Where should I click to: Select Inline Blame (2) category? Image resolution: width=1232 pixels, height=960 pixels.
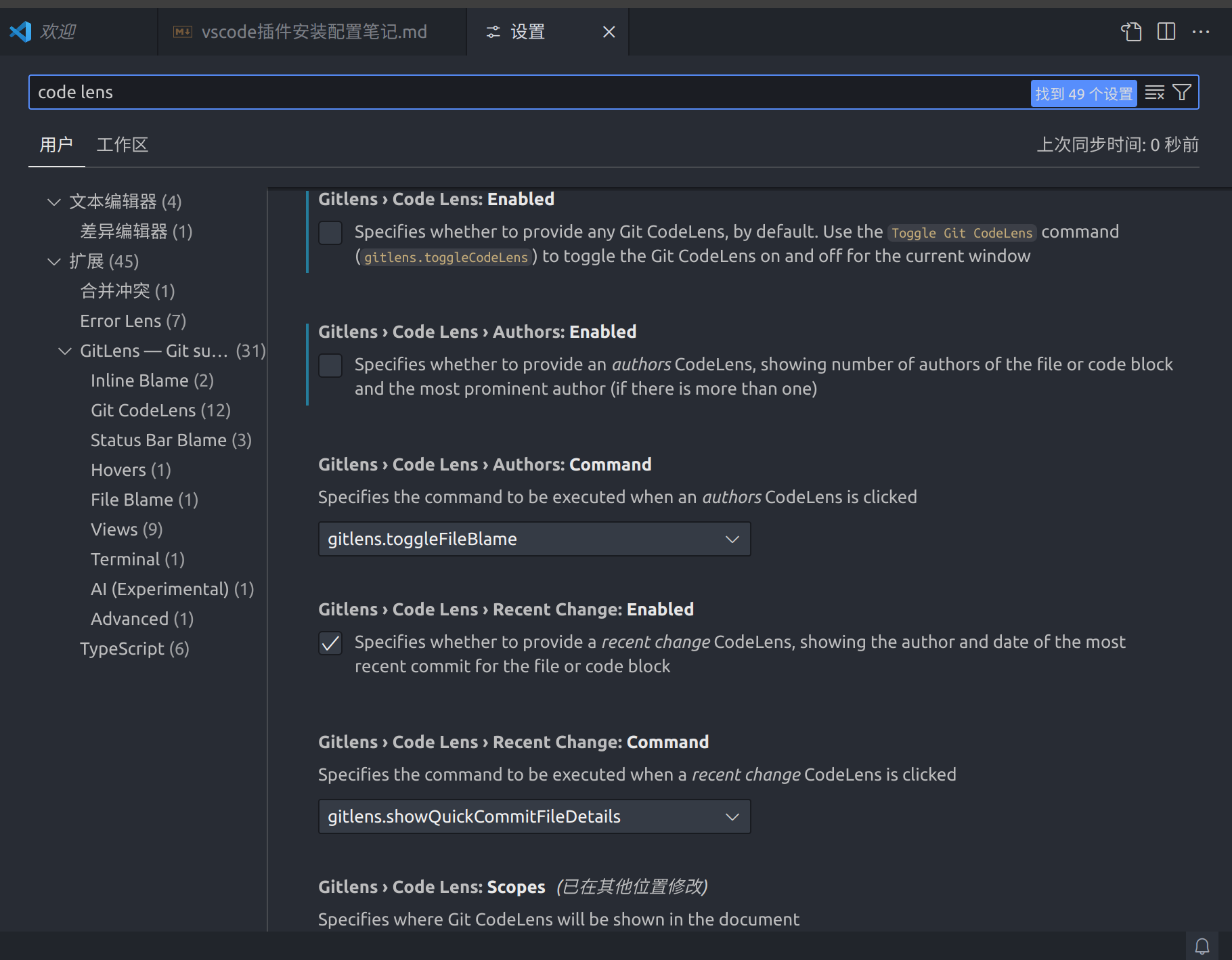(152, 380)
